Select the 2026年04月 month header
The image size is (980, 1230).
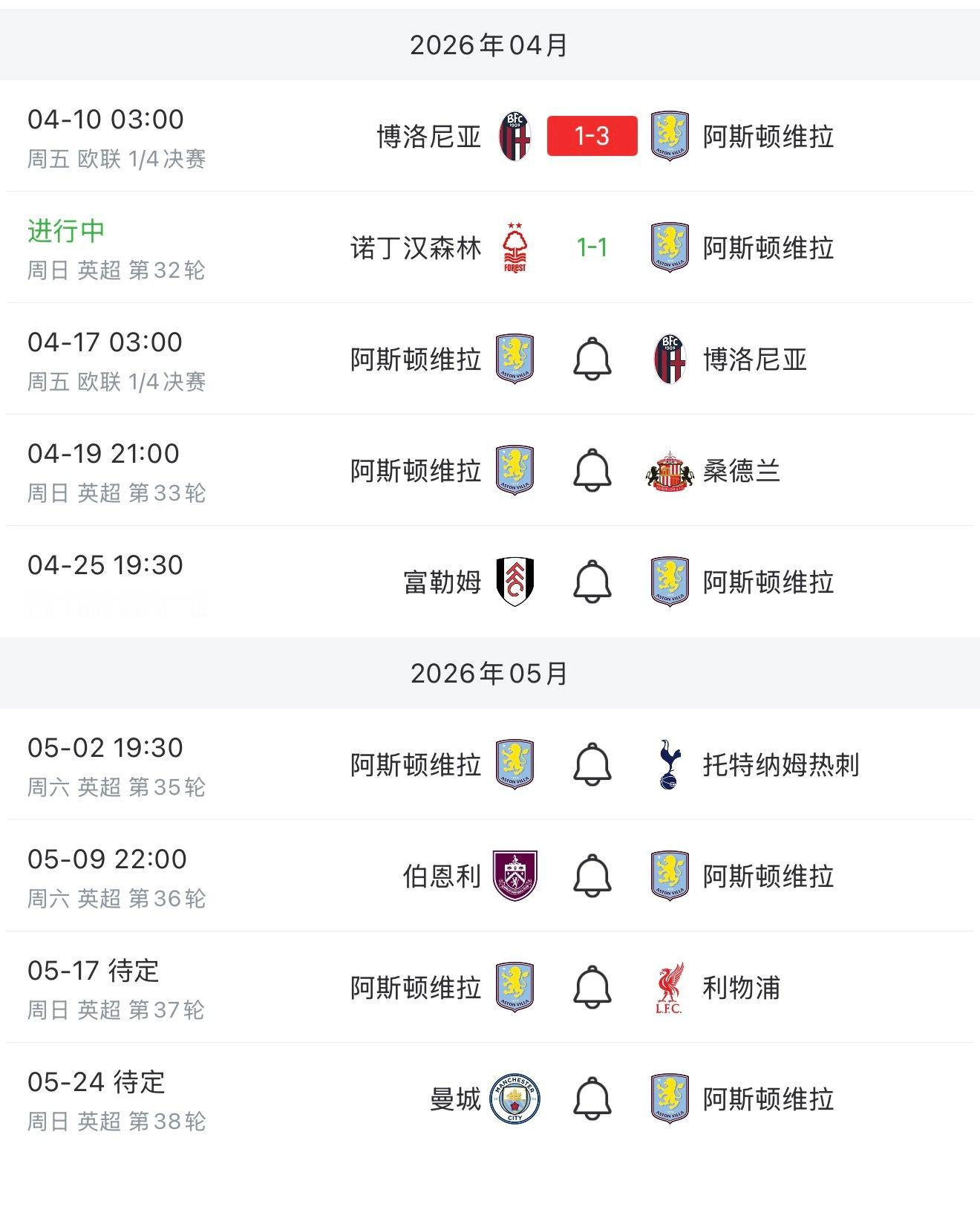(x=490, y=45)
